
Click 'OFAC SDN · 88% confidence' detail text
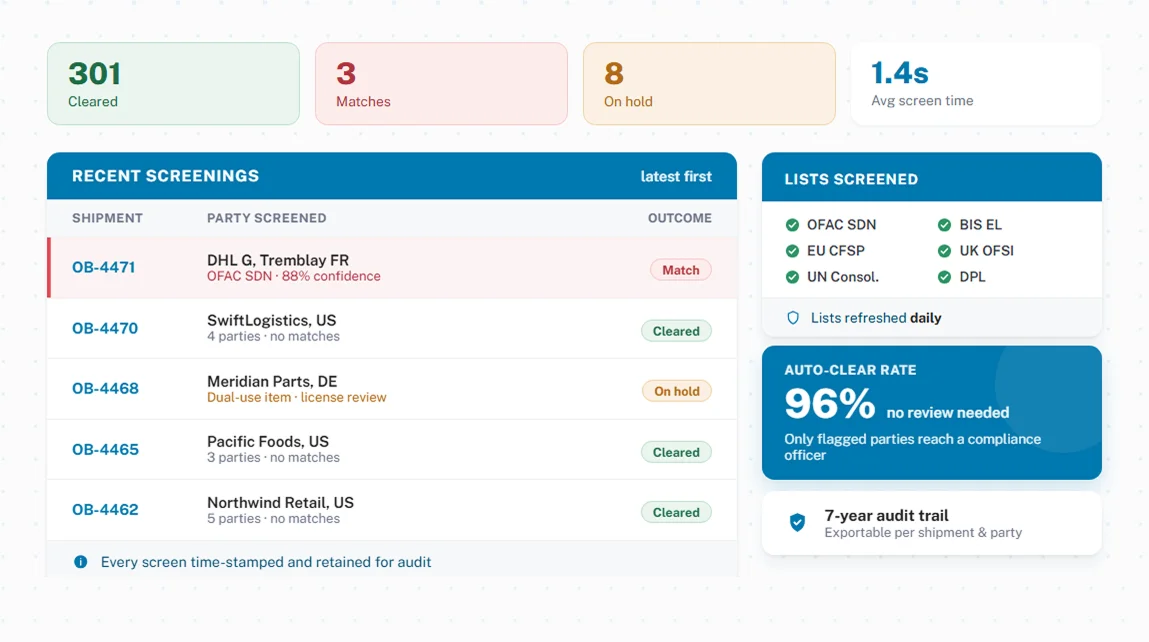[x=294, y=276]
